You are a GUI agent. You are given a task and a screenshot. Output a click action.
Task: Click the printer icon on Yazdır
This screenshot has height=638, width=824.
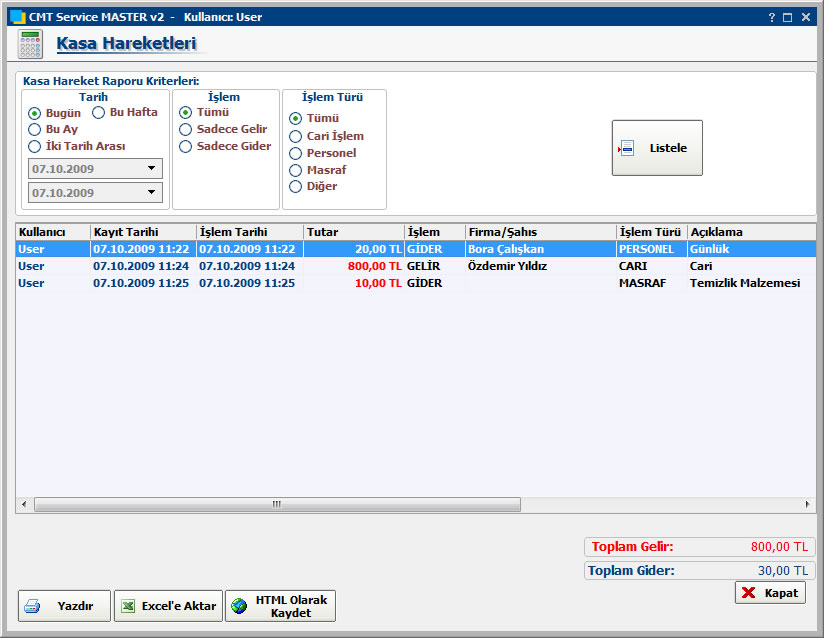(33, 606)
